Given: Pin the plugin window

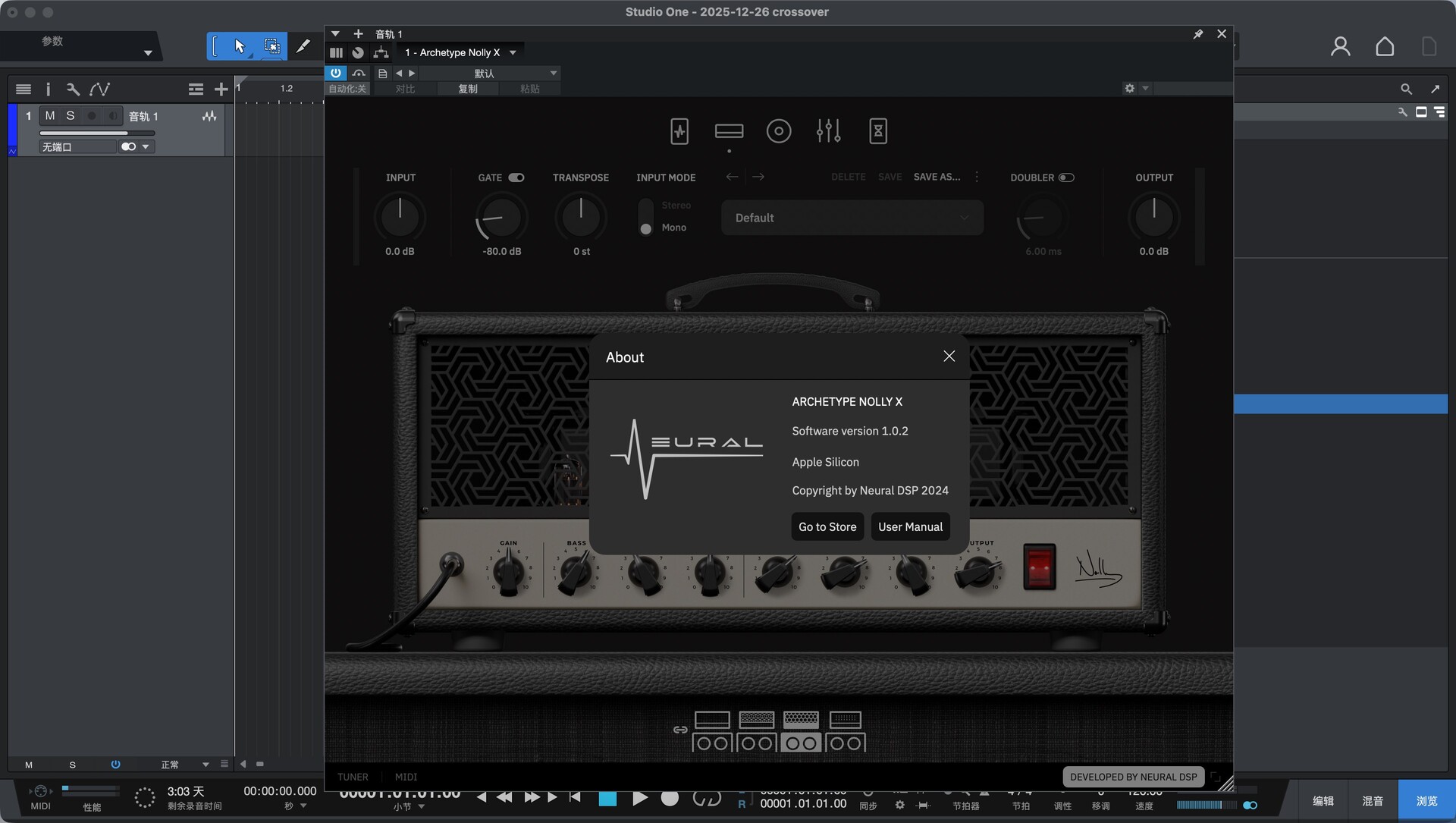Looking at the screenshot, I should tap(1198, 34).
